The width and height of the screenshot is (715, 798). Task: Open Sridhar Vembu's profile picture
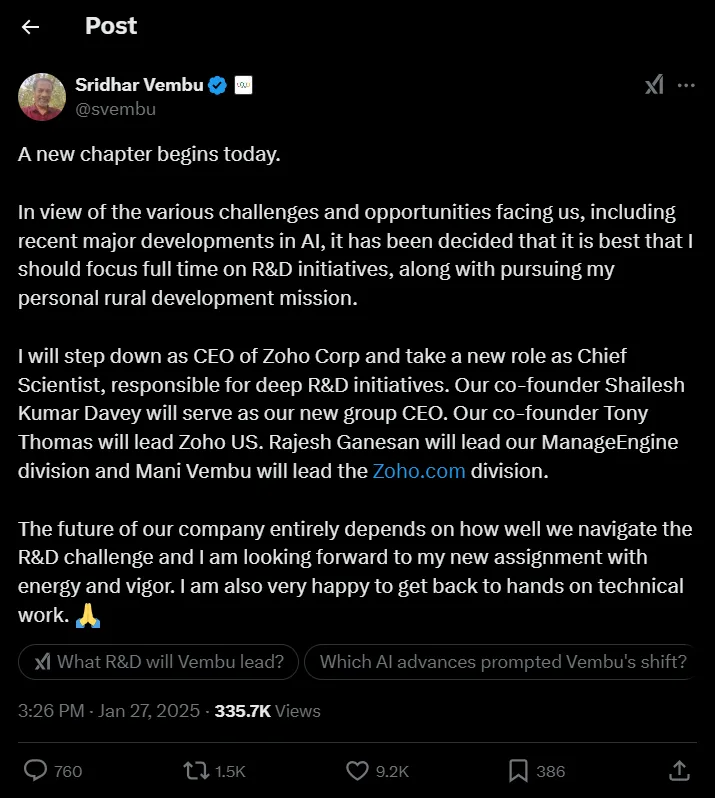click(x=42, y=97)
